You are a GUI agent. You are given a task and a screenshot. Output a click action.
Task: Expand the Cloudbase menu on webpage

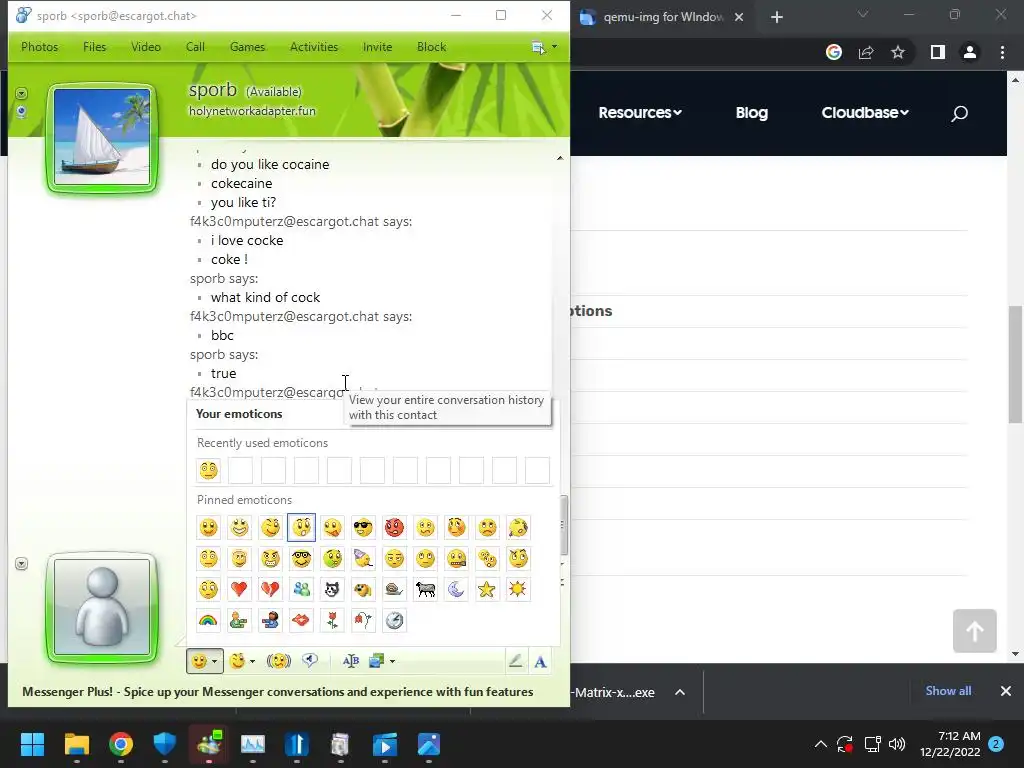pos(865,112)
